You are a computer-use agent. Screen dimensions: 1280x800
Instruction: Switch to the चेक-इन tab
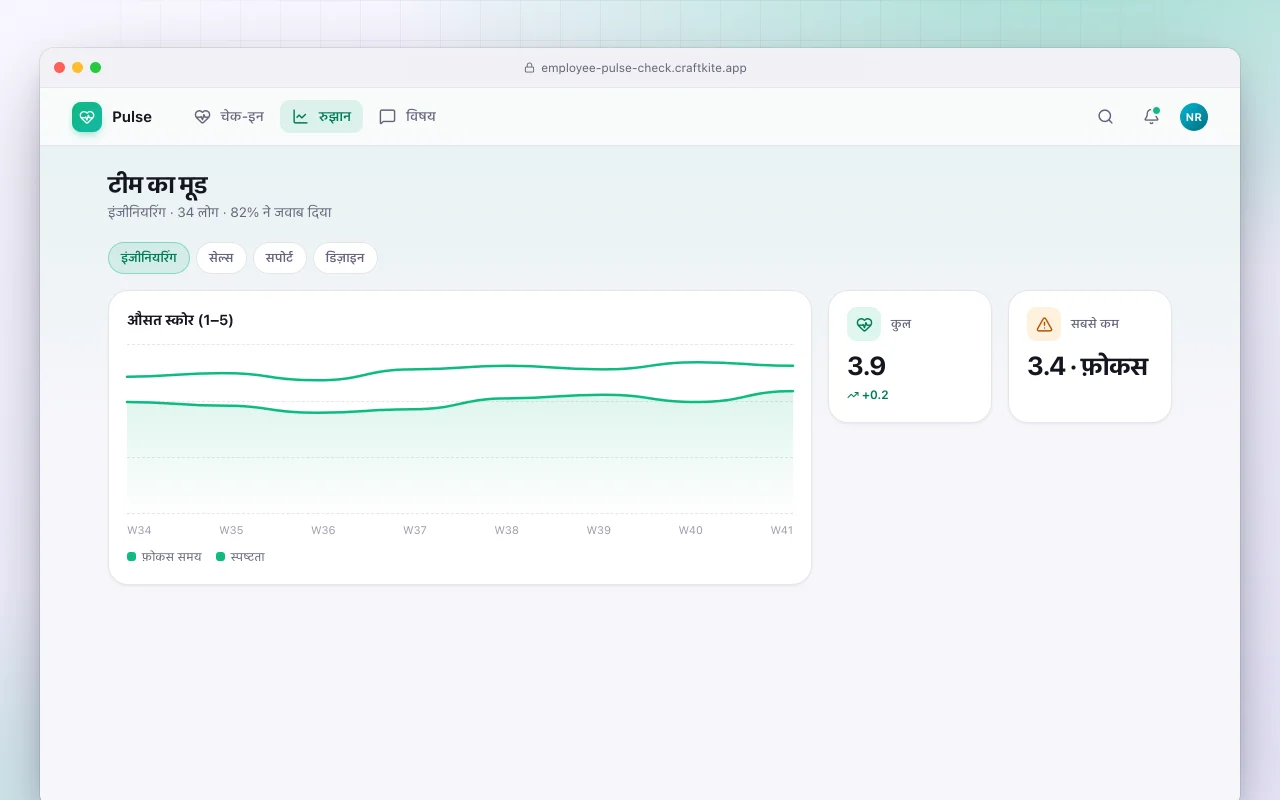(x=229, y=117)
